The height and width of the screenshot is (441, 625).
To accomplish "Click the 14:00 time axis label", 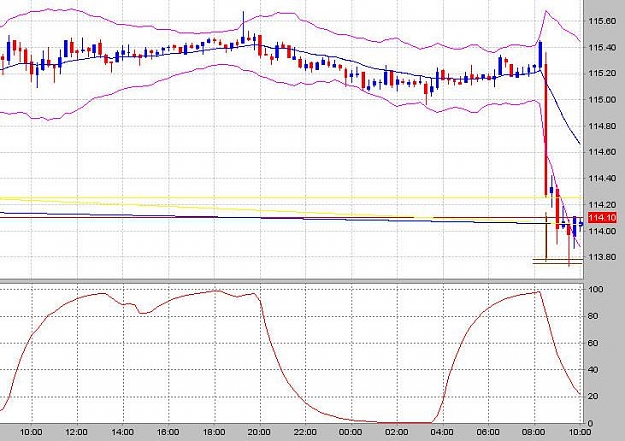I will click(122, 432).
